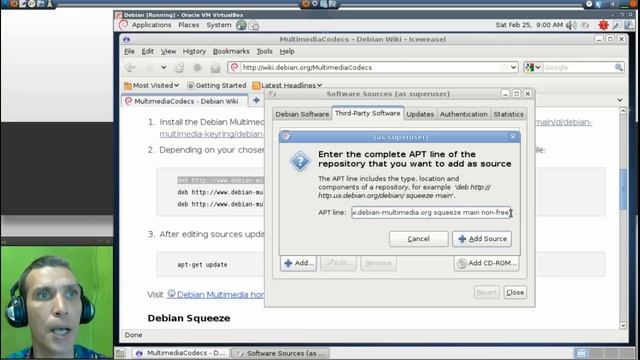
Task: Open the View menu in Iceweasel
Action: [168, 51]
